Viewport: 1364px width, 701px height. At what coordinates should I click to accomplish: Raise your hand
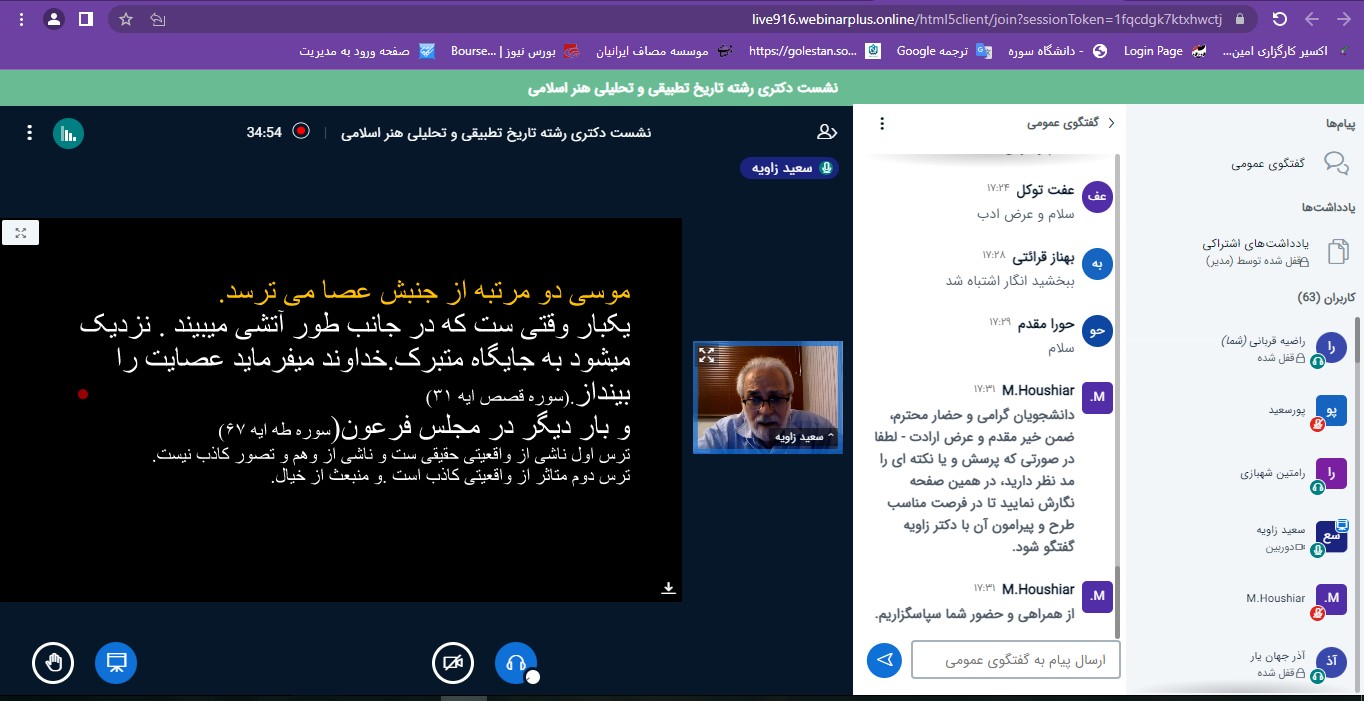click(x=53, y=662)
